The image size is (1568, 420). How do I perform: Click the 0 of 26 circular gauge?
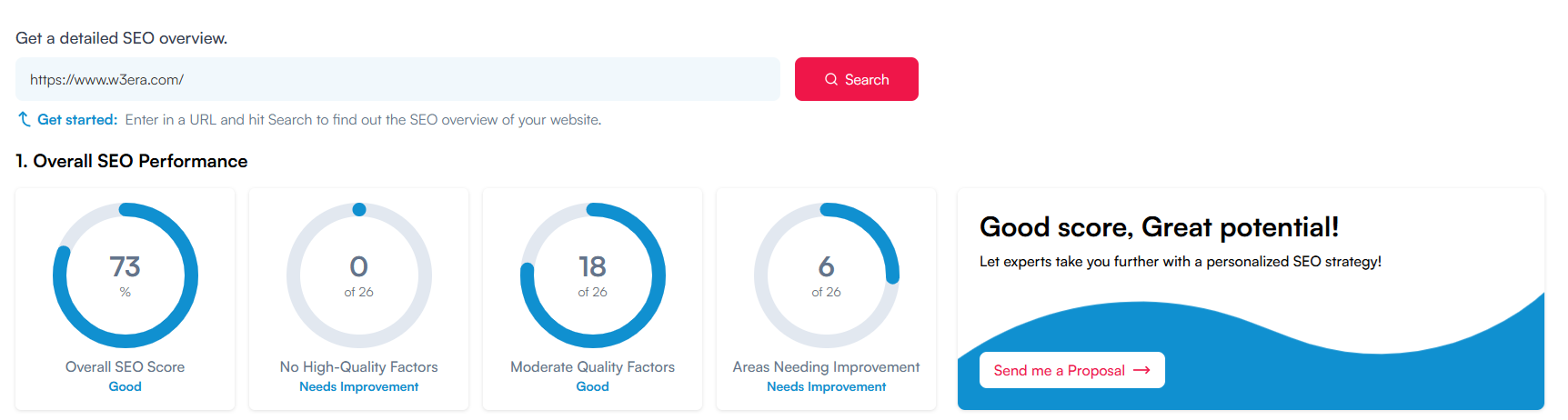coord(359,275)
